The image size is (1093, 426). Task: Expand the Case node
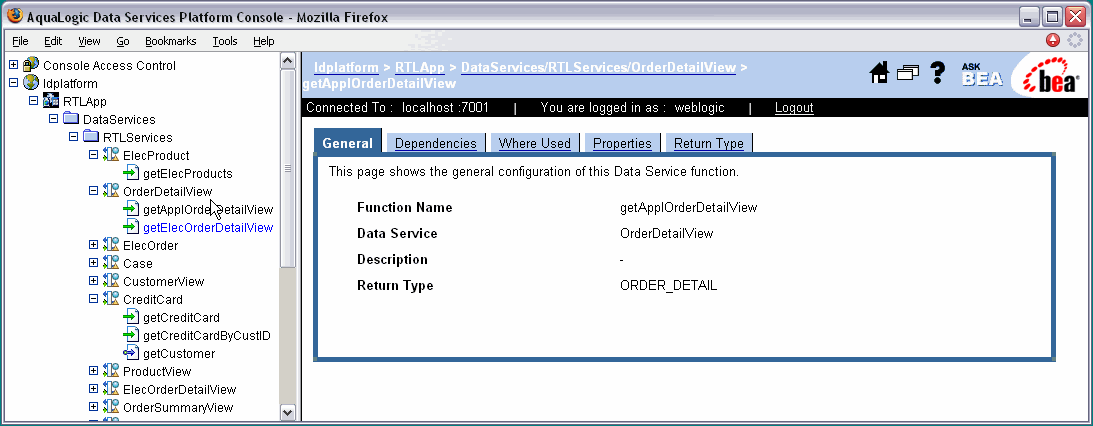click(93, 263)
